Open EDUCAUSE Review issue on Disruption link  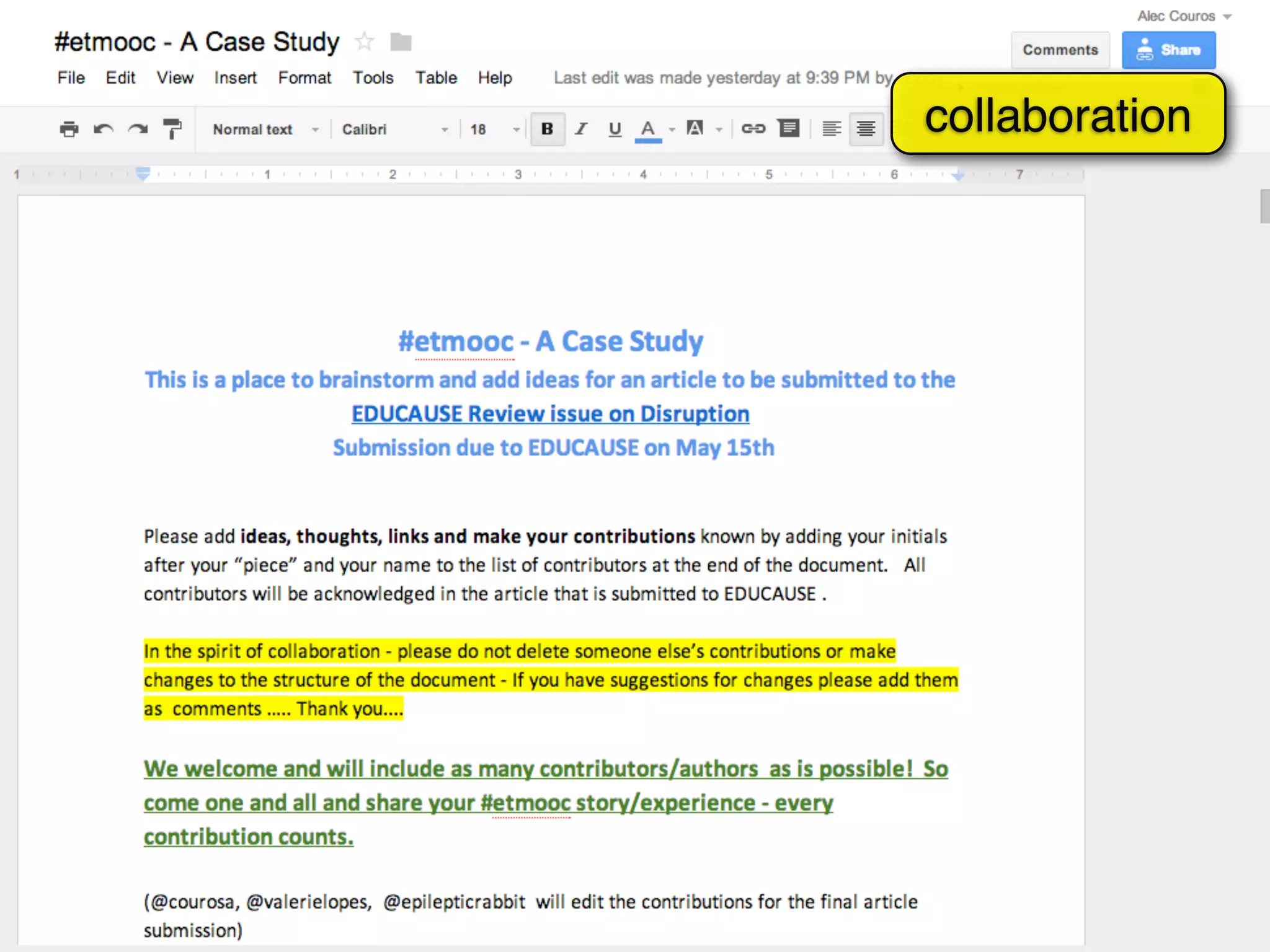(550, 414)
